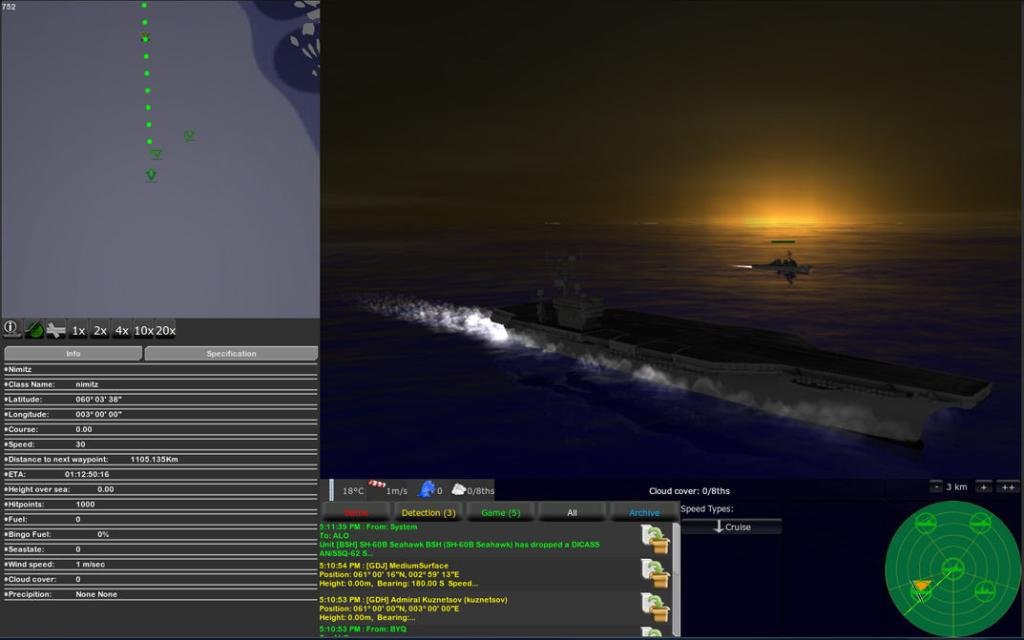The height and width of the screenshot is (640, 1024).
Task: Click the cloud icon showing 0/8ths
Action: point(458,489)
